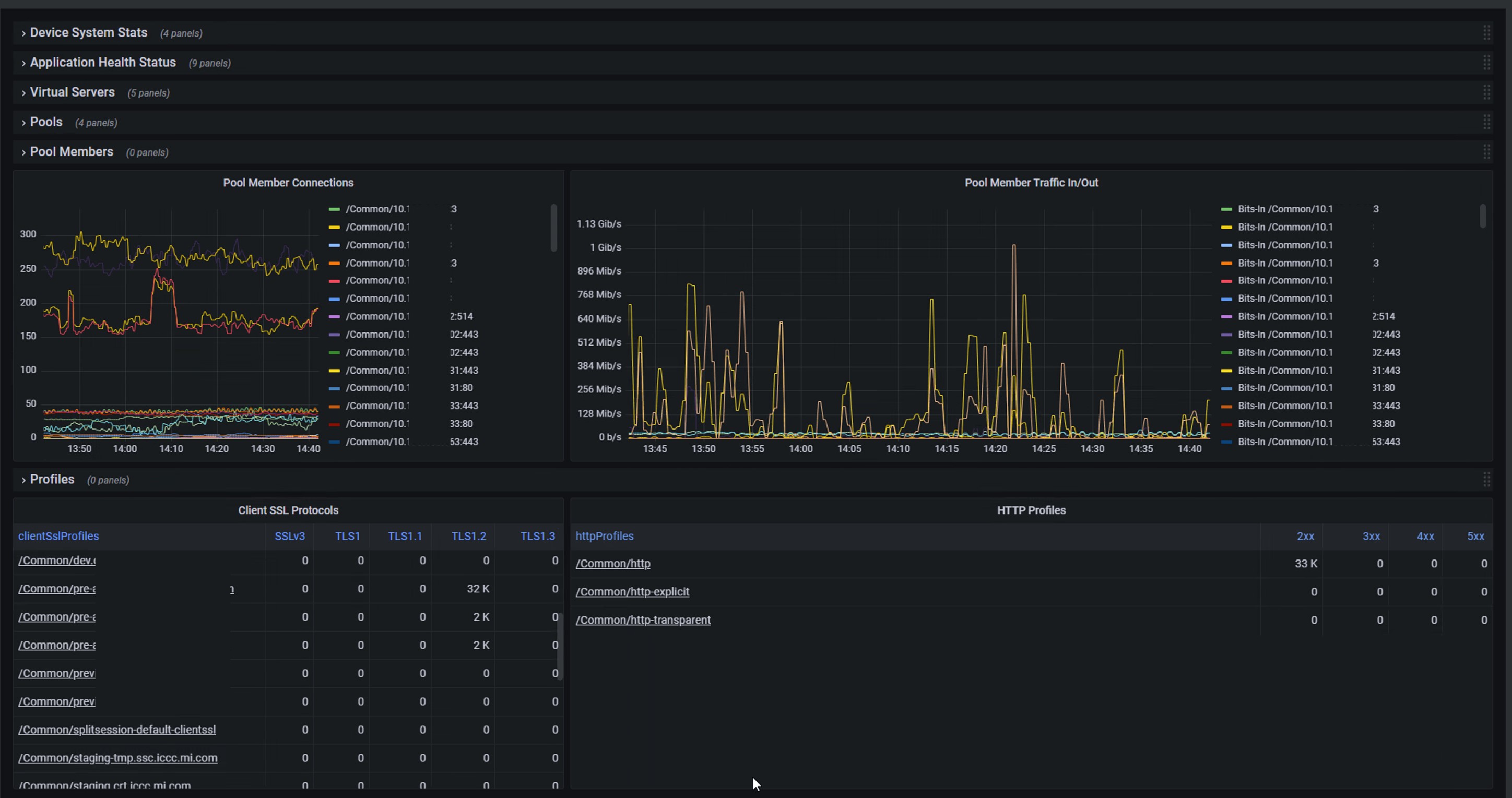This screenshot has height=798, width=1512.
Task: Collapse the Profiles row
Action: point(23,480)
